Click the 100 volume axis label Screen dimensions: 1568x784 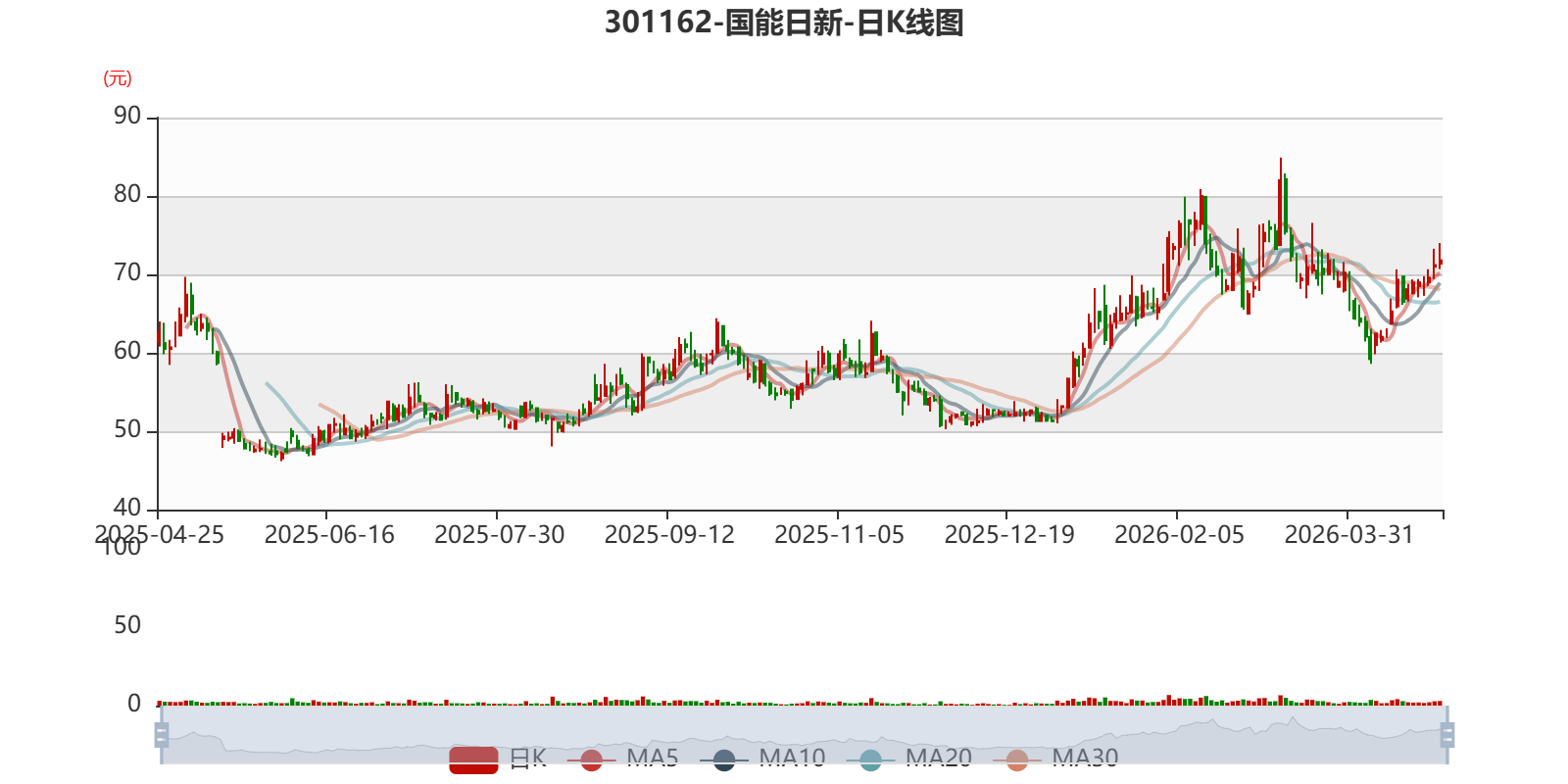[x=122, y=548]
